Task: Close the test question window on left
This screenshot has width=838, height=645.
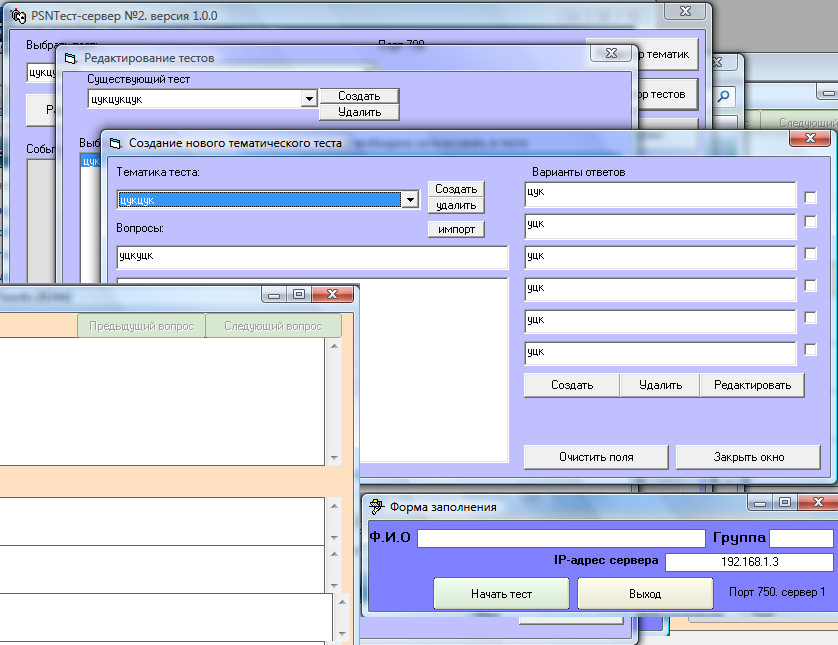Action: coord(332,294)
